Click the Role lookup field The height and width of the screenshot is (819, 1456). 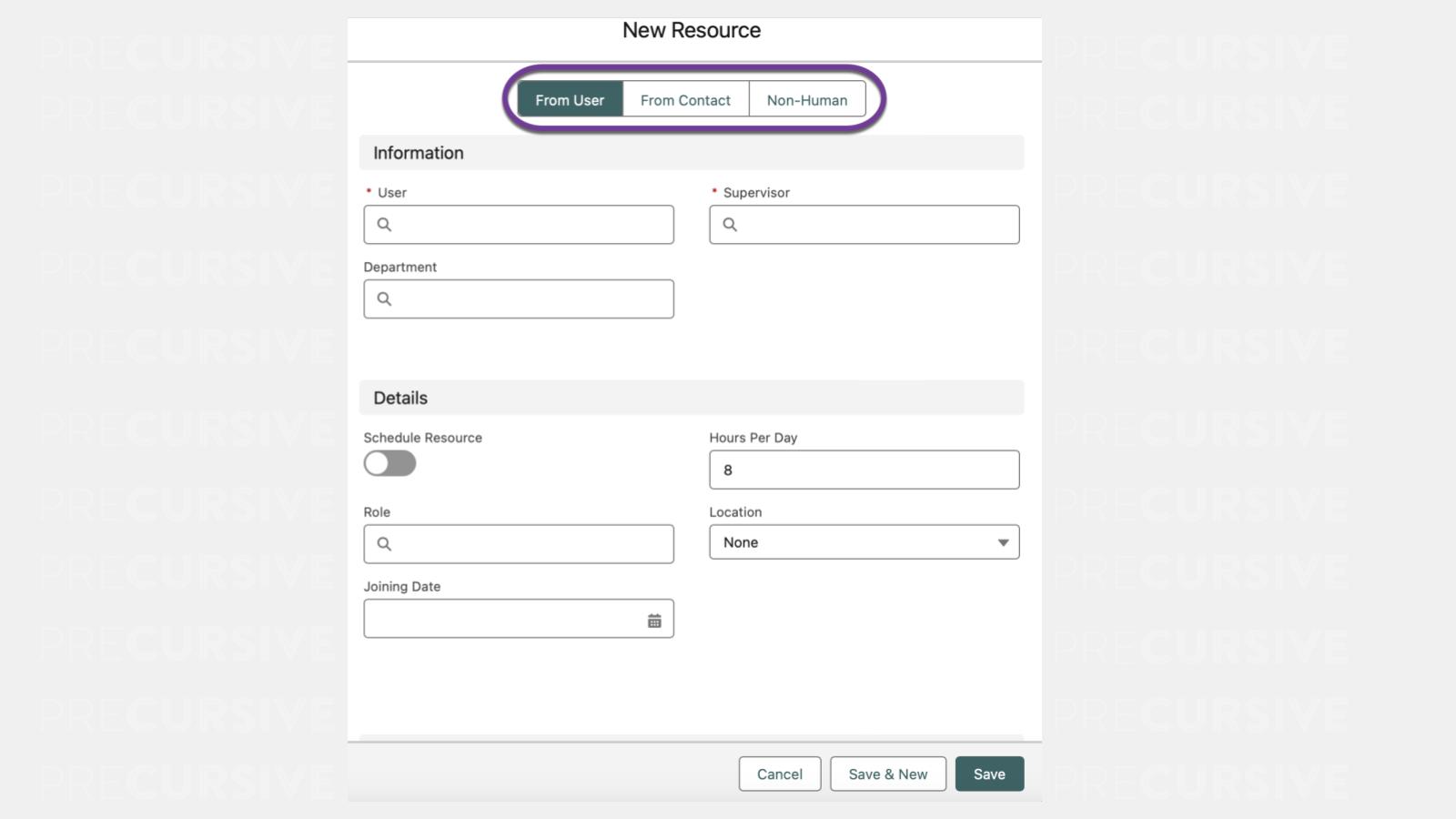tap(519, 543)
